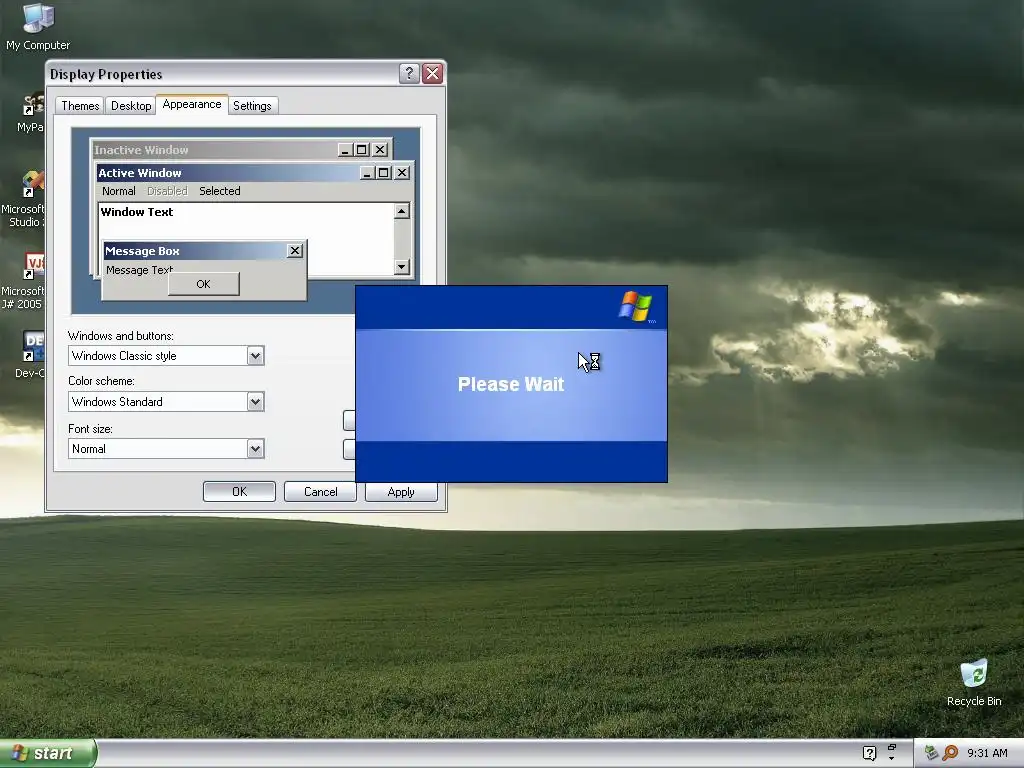Click the Windows logo in Please Wait box
This screenshot has width=1024, height=768.
636,306
